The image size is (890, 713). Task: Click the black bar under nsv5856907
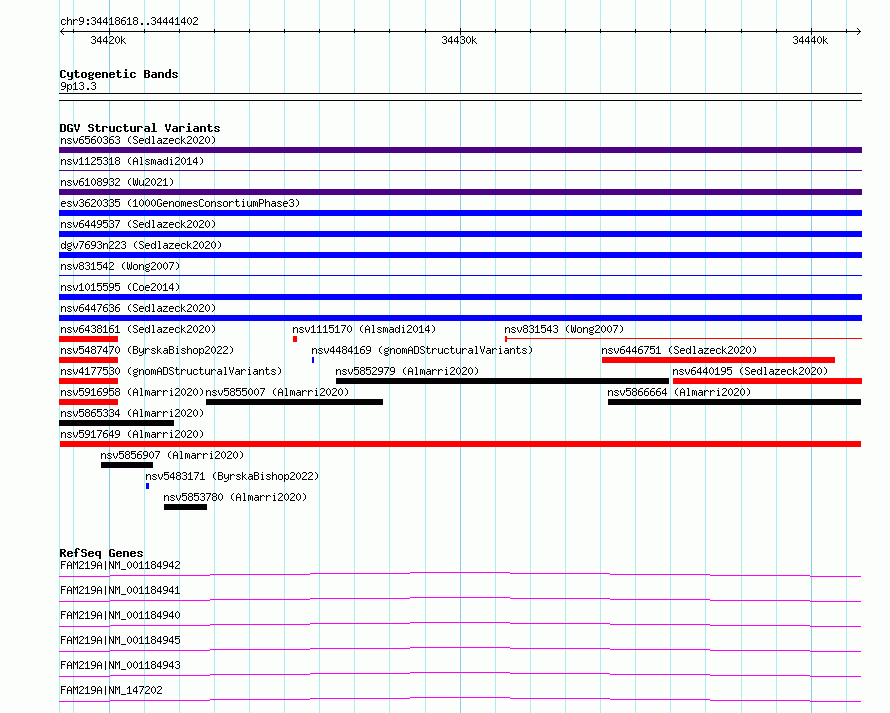127,465
